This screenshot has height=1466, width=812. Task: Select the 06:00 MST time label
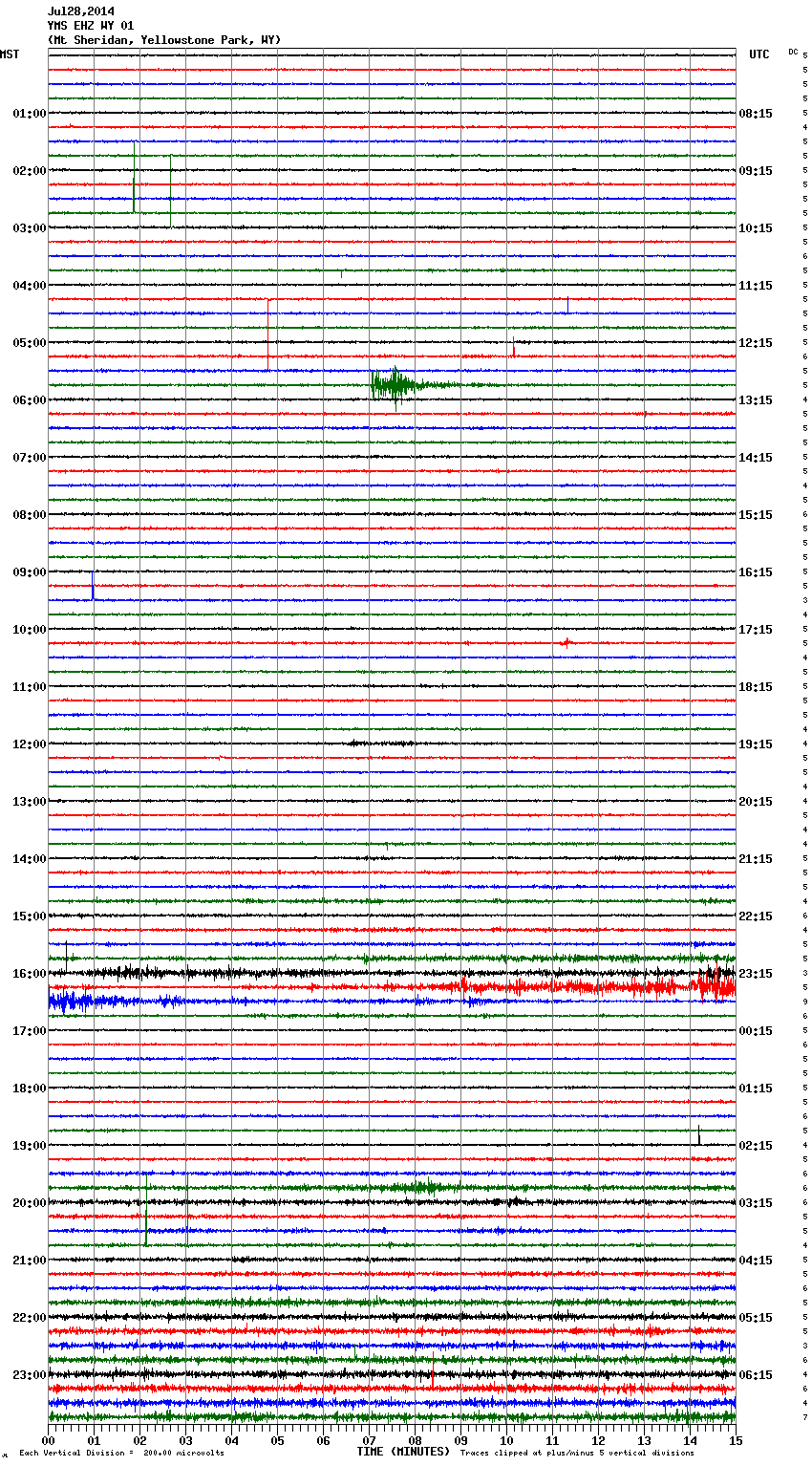(29, 399)
